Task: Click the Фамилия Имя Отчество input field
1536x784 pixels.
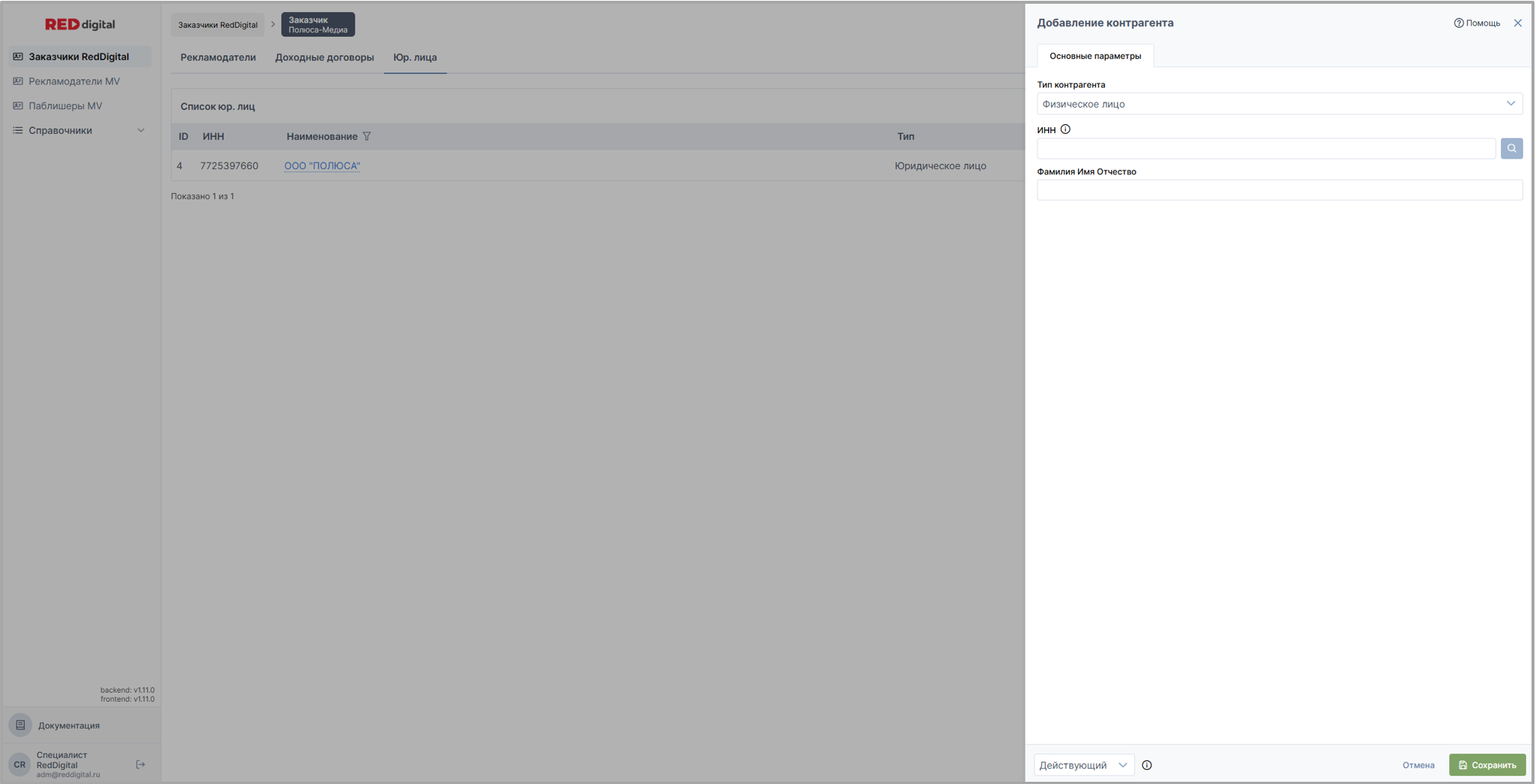Action: click(x=1279, y=190)
